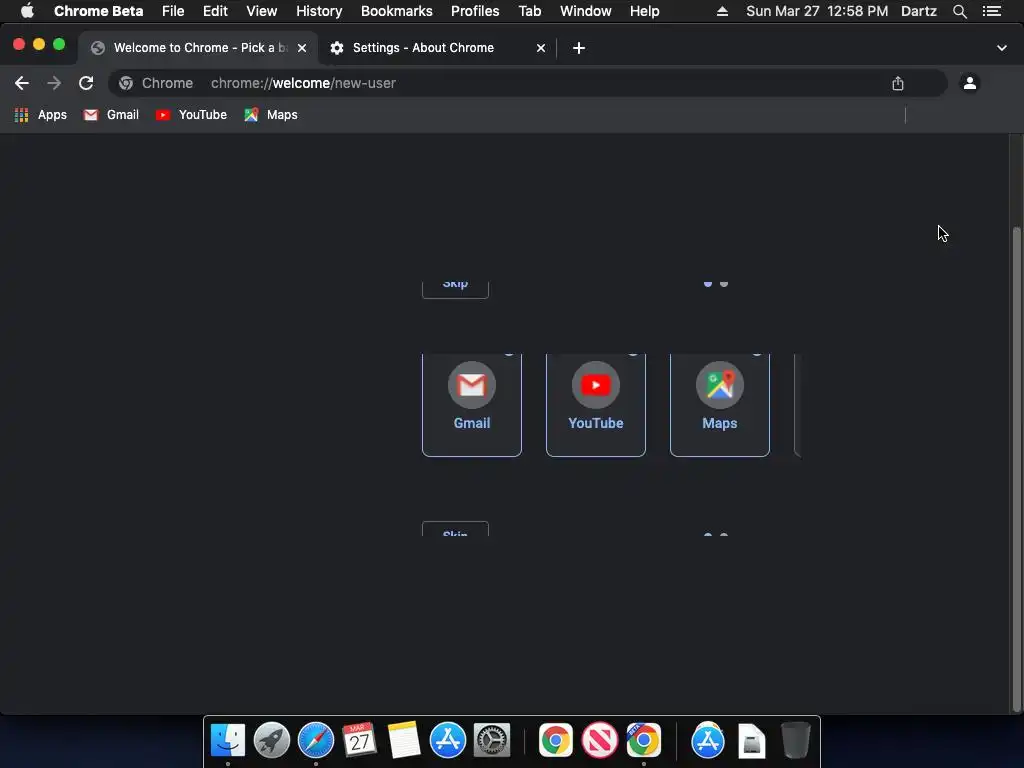Open Gmail bookmark in bookmarks bar
The image size is (1024, 768).
click(x=111, y=115)
